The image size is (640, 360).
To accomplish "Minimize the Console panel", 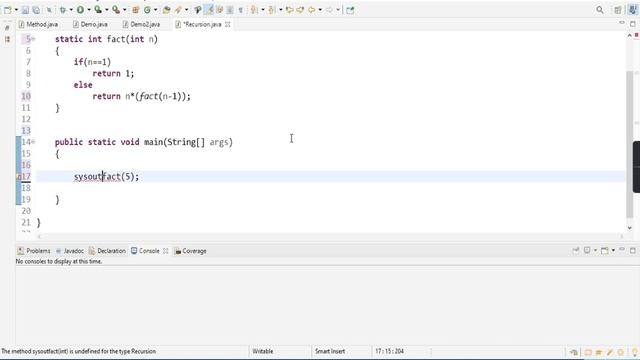I will coord(622,249).
